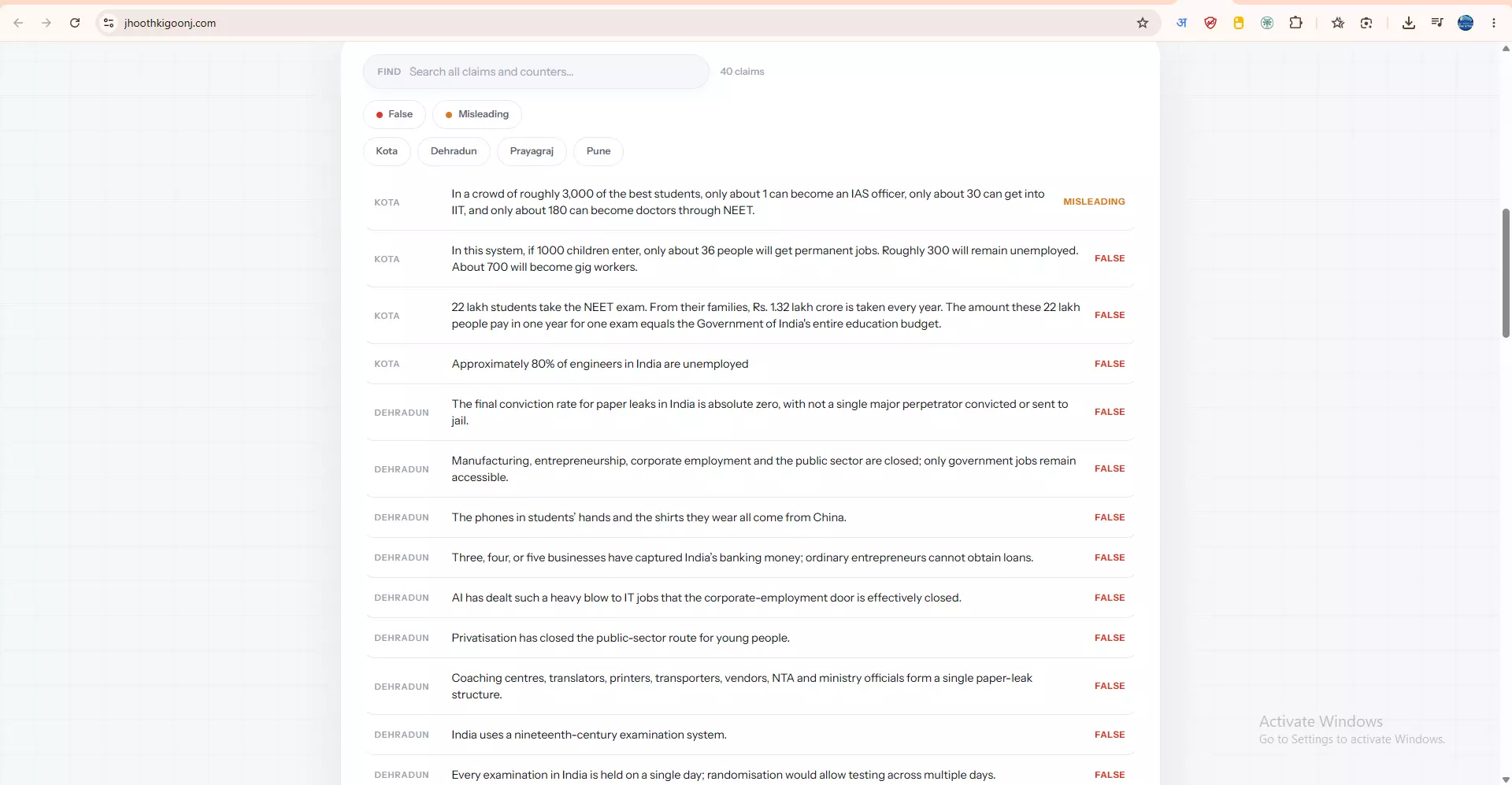The image size is (1512, 785).
Task: Open the claim about phones and shirts from China
Action: pos(750,517)
